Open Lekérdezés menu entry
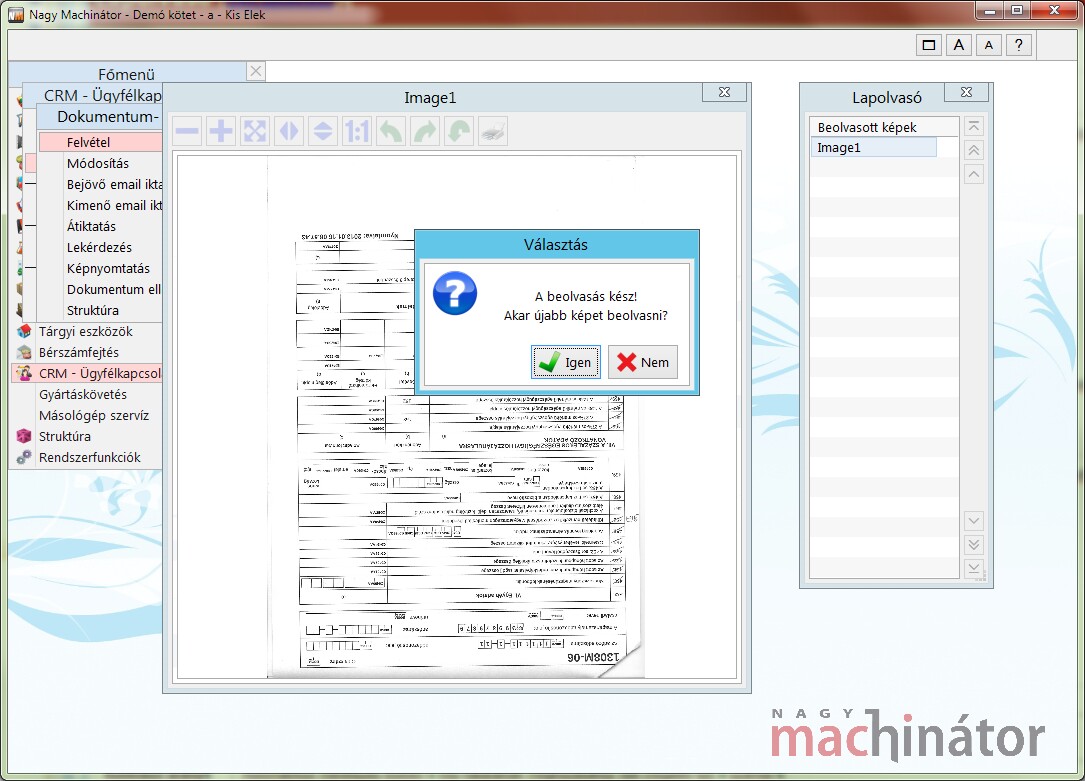This screenshot has height=781, width=1085. pos(99,247)
